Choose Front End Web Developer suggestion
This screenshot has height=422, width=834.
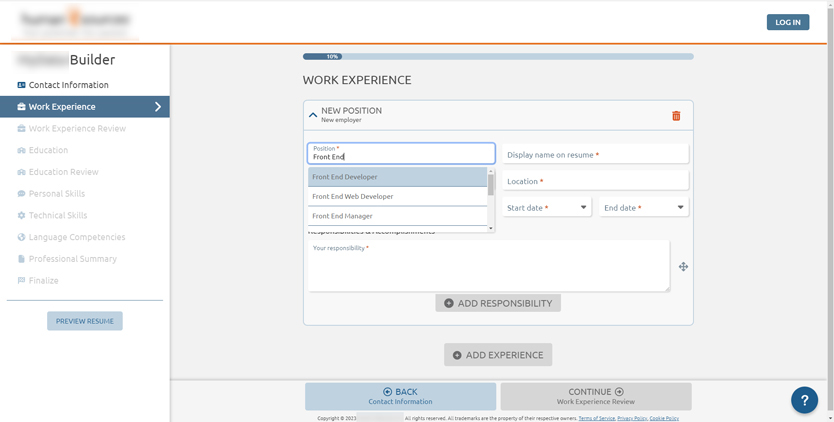pyautogui.click(x=397, y=197)
